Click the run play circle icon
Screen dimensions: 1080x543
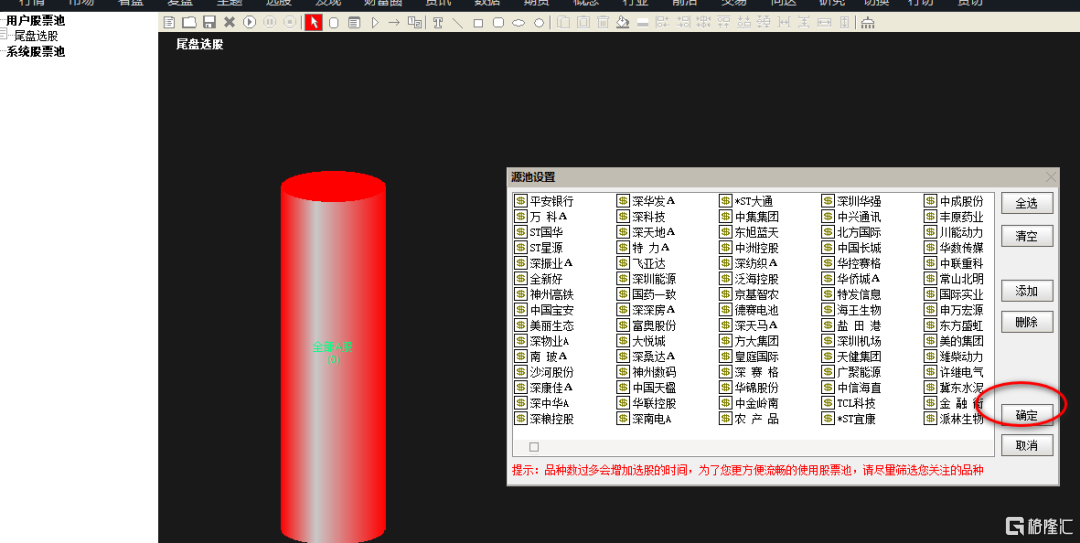(249, 22)
